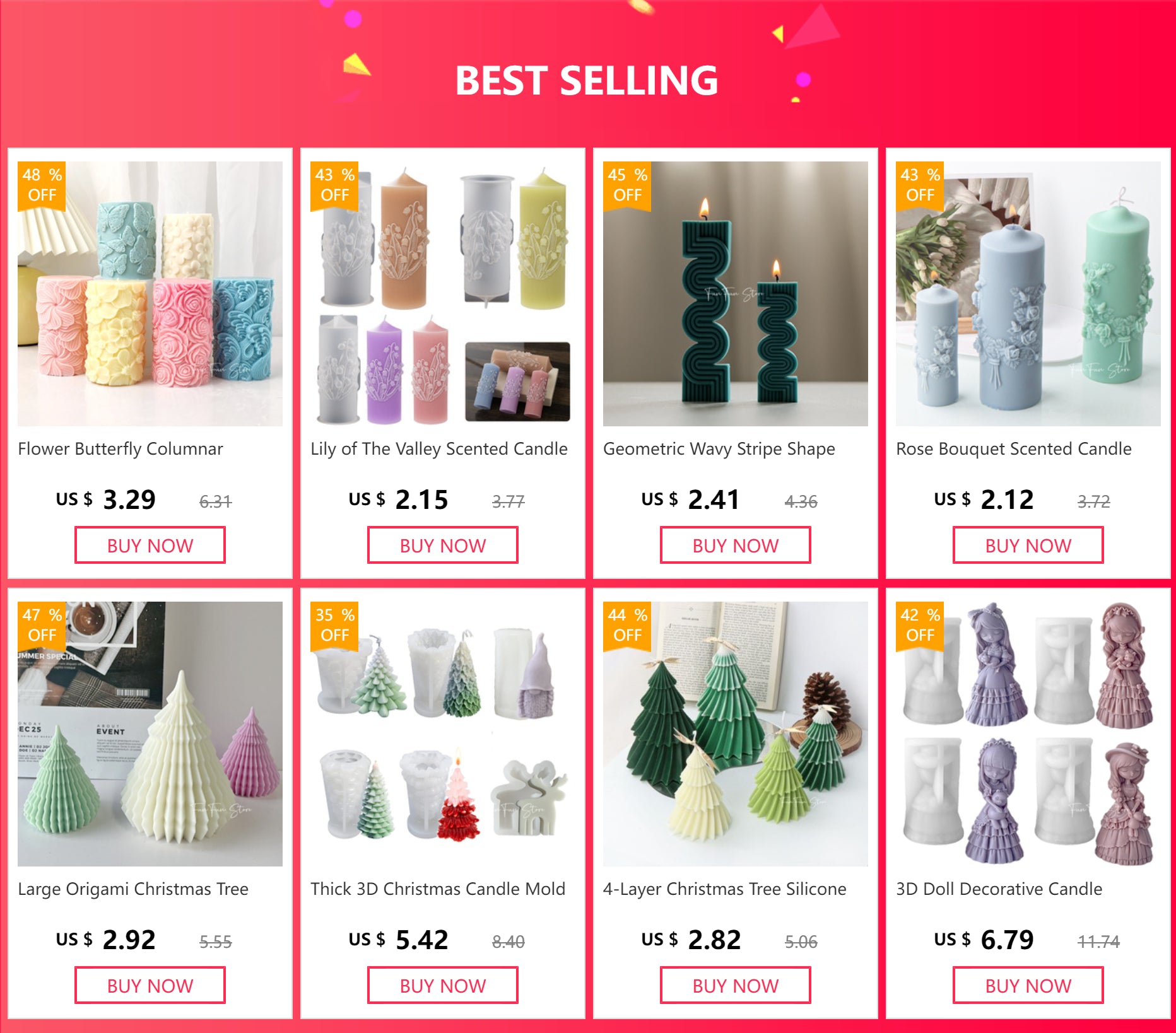Click BUY NOW for Rose Bouquet Scented Candle
Viewport: 1176px width, 1033px height.
(x=1028, y=546)
